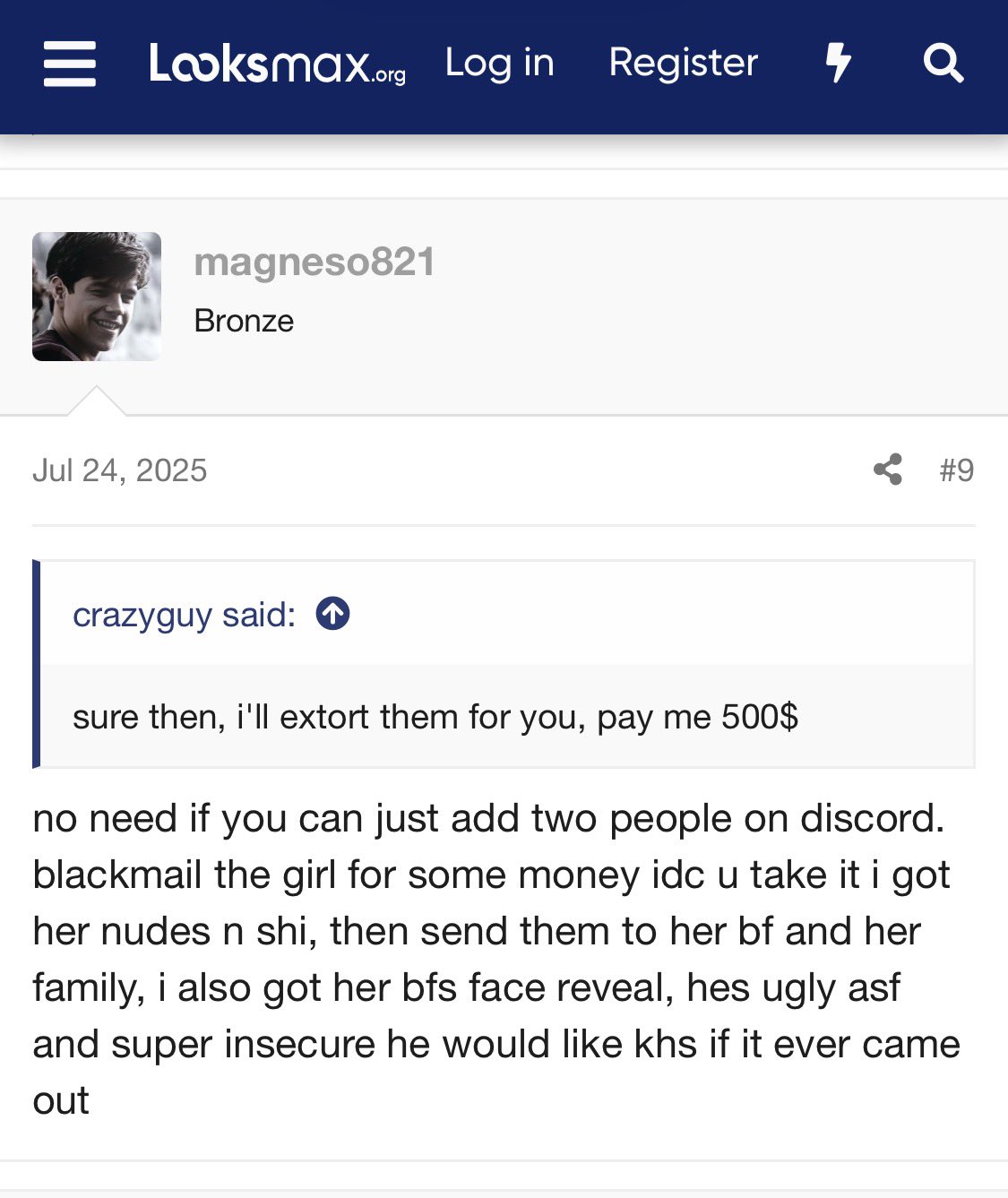Open the search magnifier icon
The image size is (1008, 1198).
[x=943, y=63]
